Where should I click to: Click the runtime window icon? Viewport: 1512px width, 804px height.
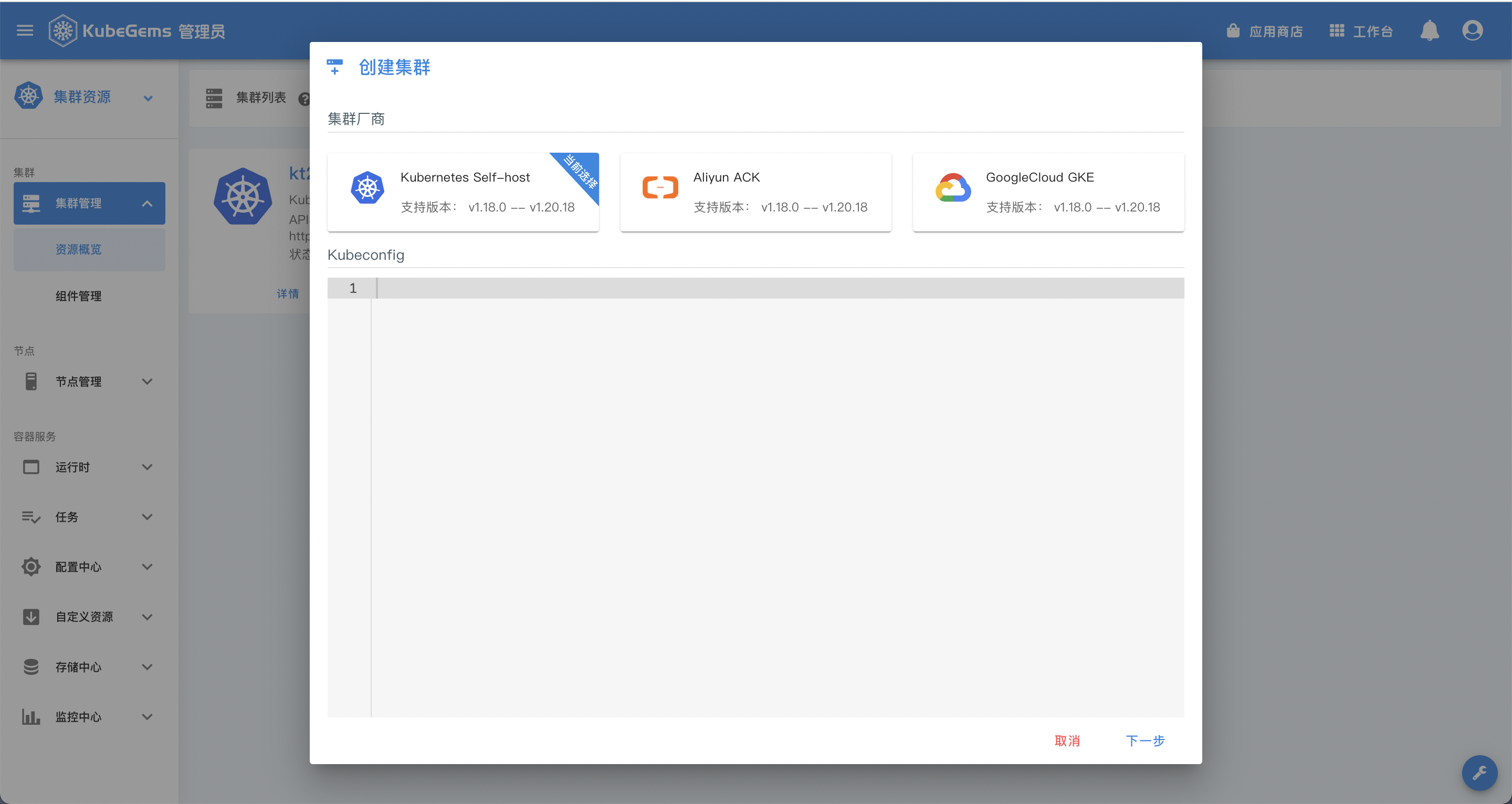31,467
